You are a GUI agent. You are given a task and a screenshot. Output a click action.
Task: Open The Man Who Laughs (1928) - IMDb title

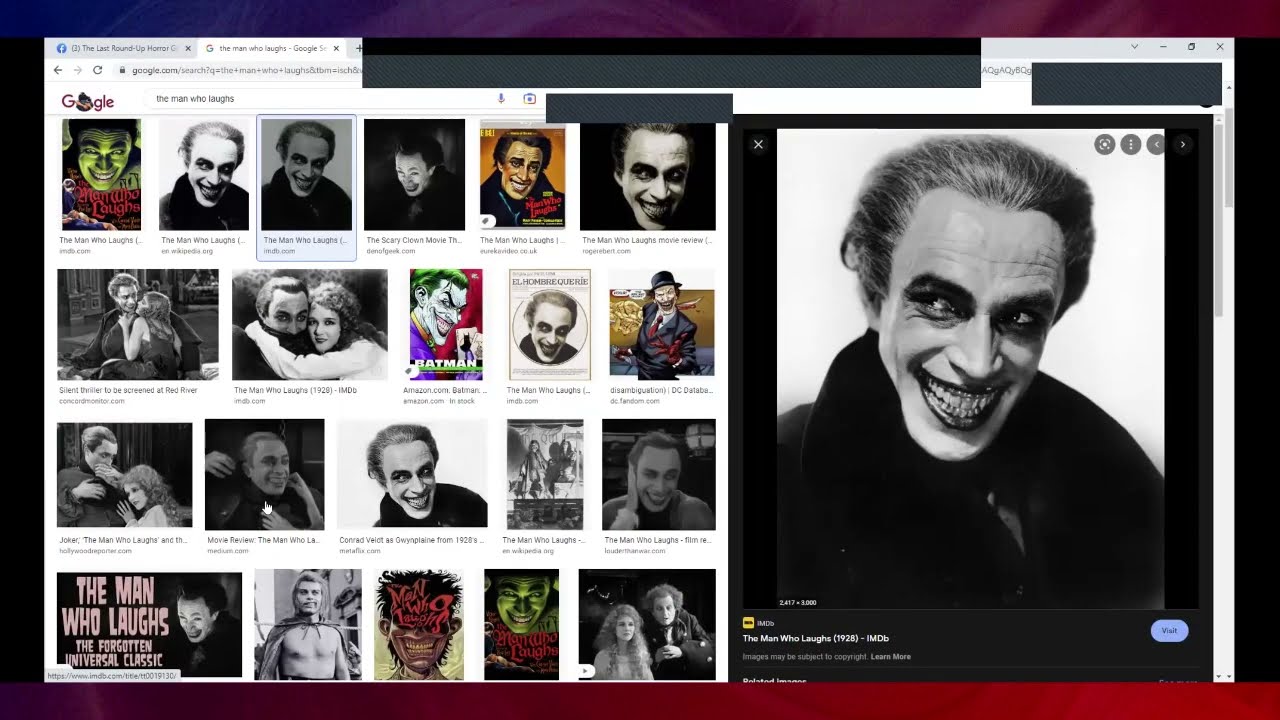pos(815,638)
